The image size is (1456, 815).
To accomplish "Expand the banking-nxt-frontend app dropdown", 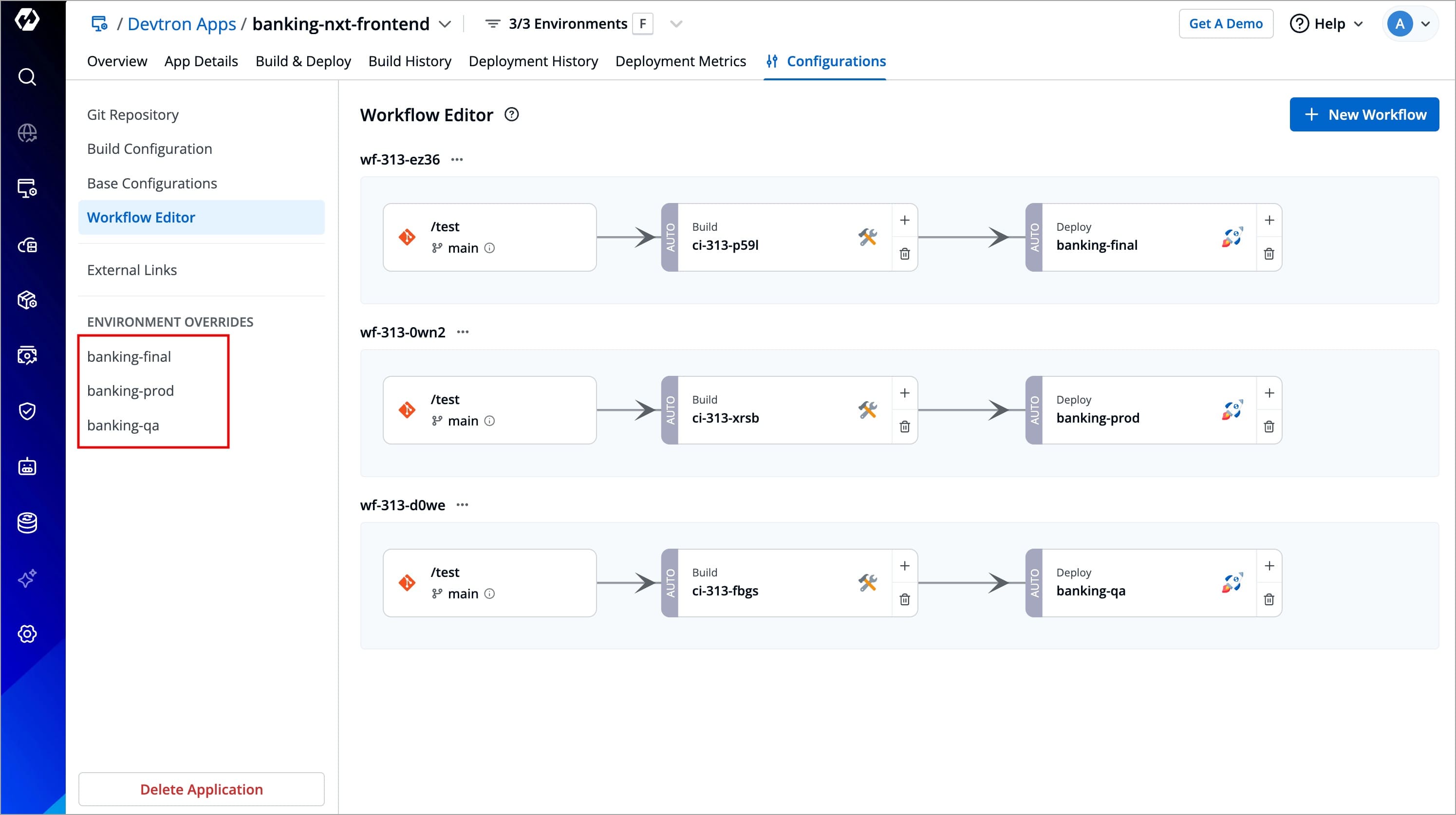I will (x=445, y=24).
